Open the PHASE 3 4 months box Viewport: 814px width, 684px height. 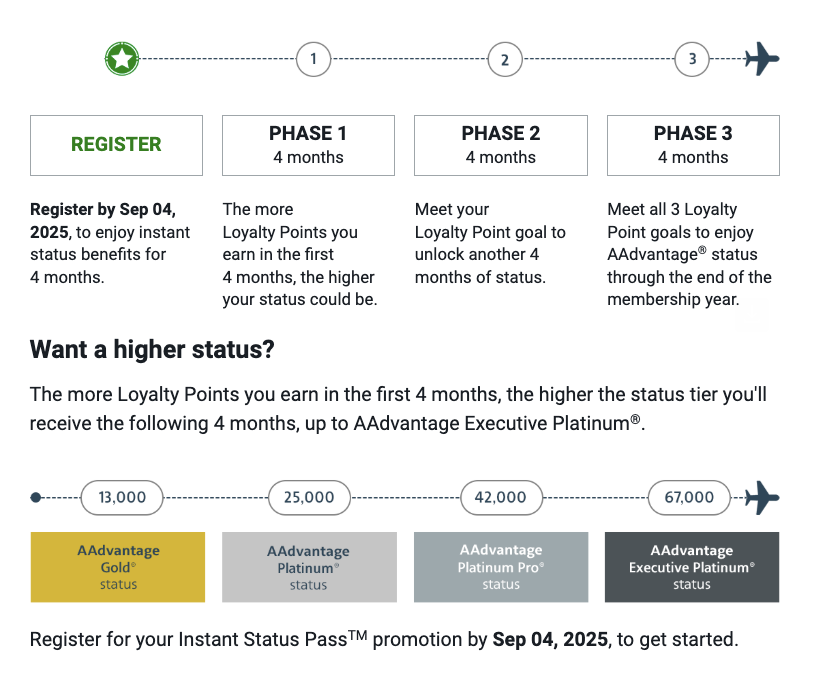click(x=693, y=145)
